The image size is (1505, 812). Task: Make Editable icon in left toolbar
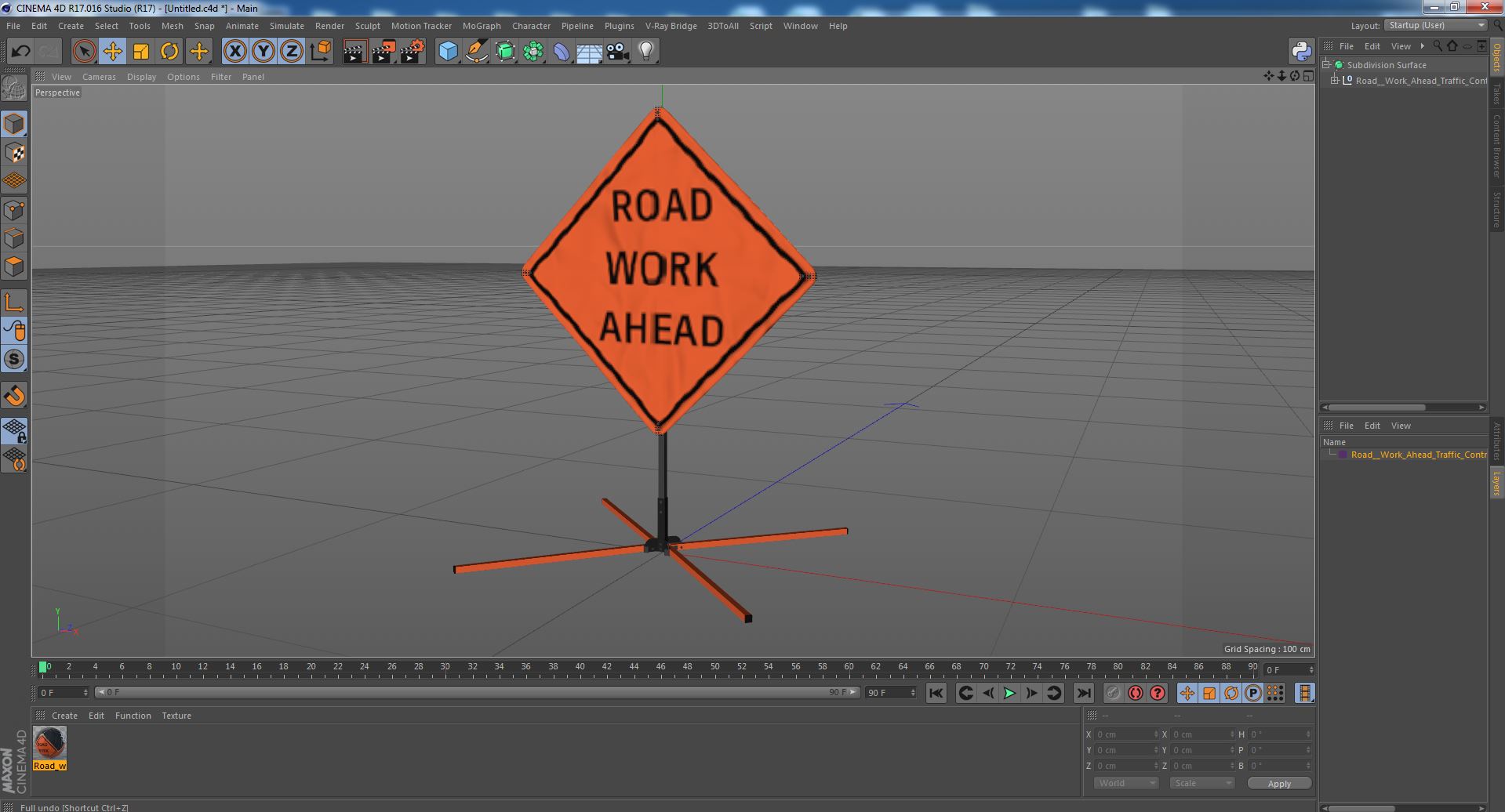click(14, 89)
